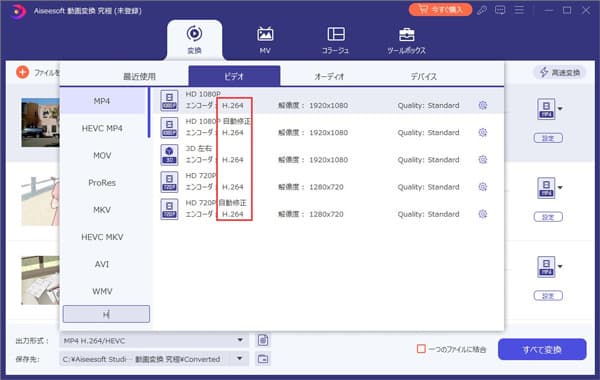This screenshot has width=600, height=380.
Task: Select ProRes in the format list
Action: click(102, 183)
